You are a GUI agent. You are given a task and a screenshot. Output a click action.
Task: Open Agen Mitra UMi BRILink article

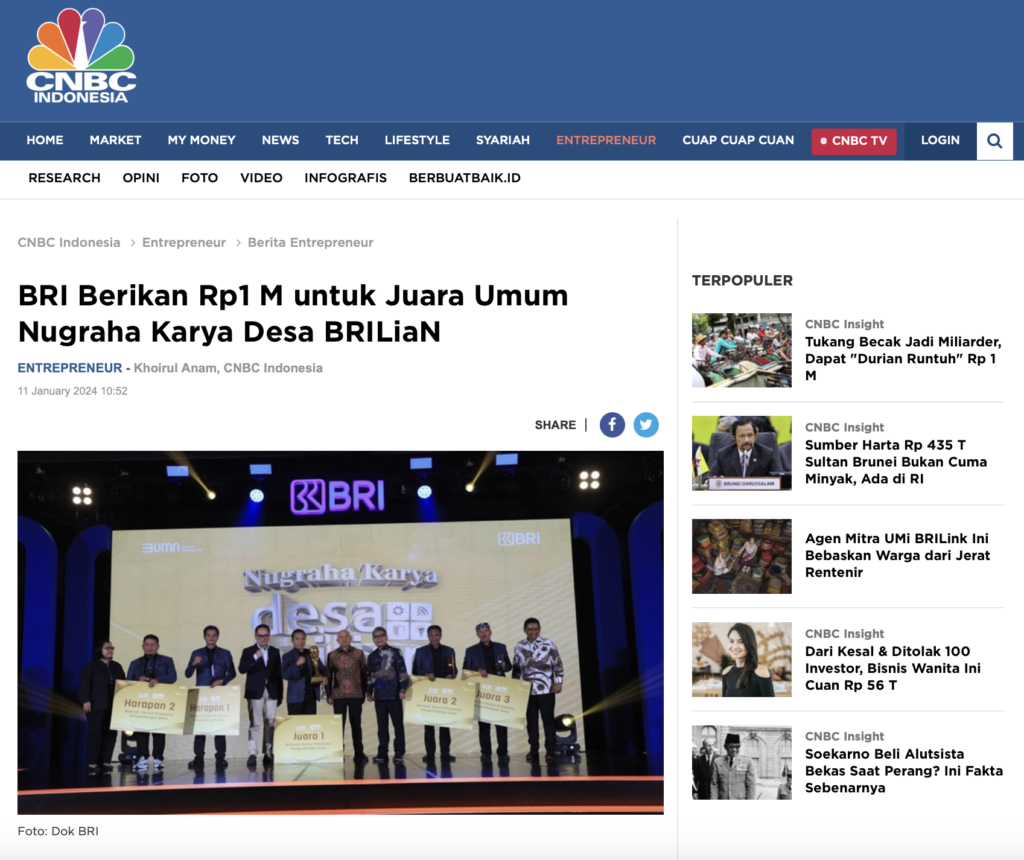click(898, 556)
